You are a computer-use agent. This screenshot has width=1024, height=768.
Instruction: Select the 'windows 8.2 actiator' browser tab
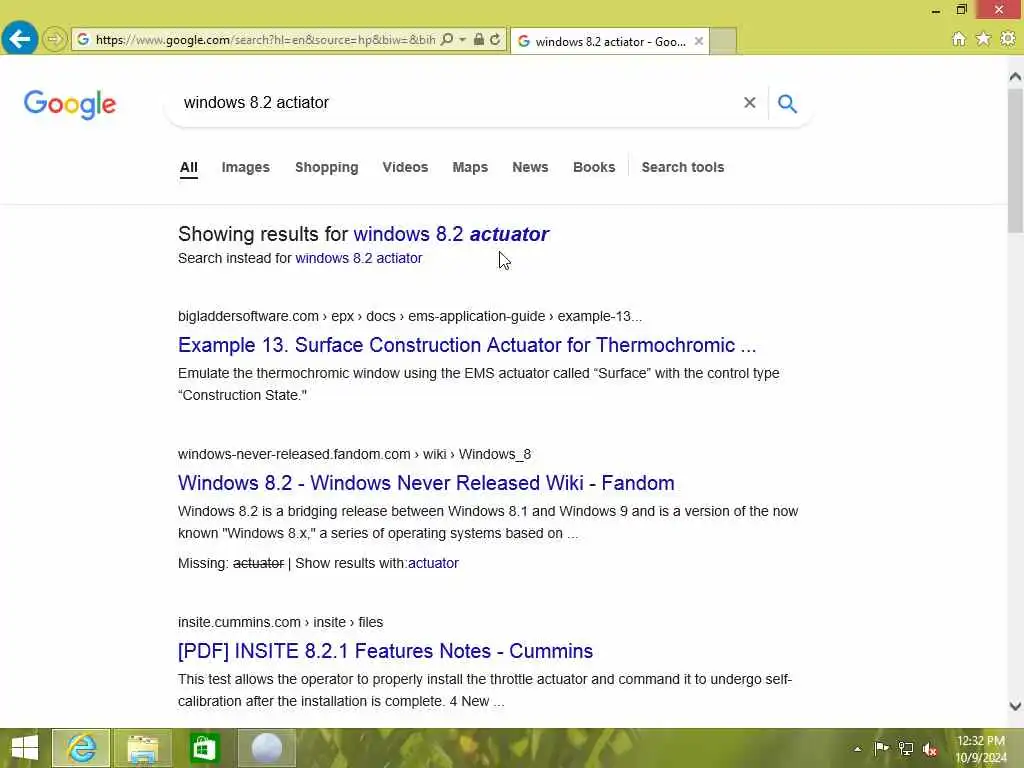pos(609,41)
